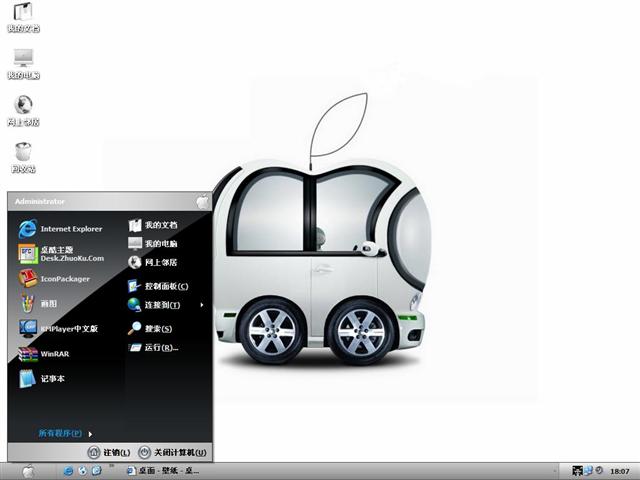Expand 所有程序(P) all programs list
Image resolution: width=640 pixels, height=480 pixels.
tap(64, 433)
